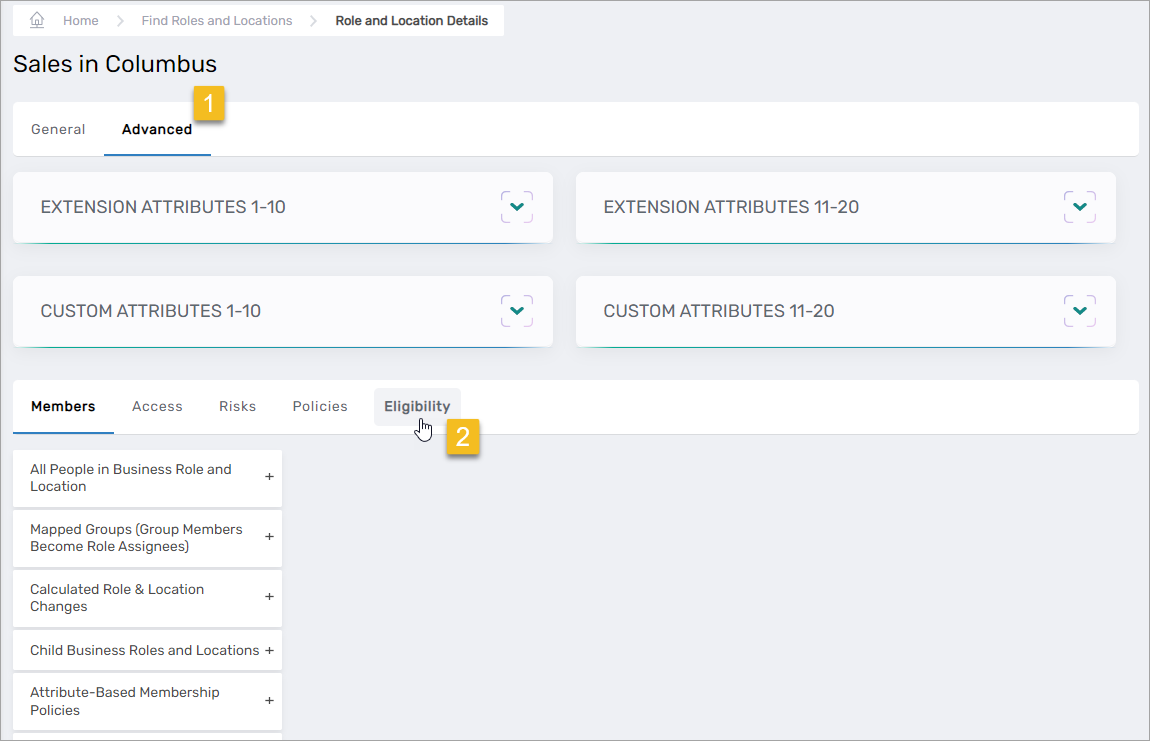Open the Custom Attributes 11-20 chevron
1150x741 pixels.
[x=1080, y=310]
